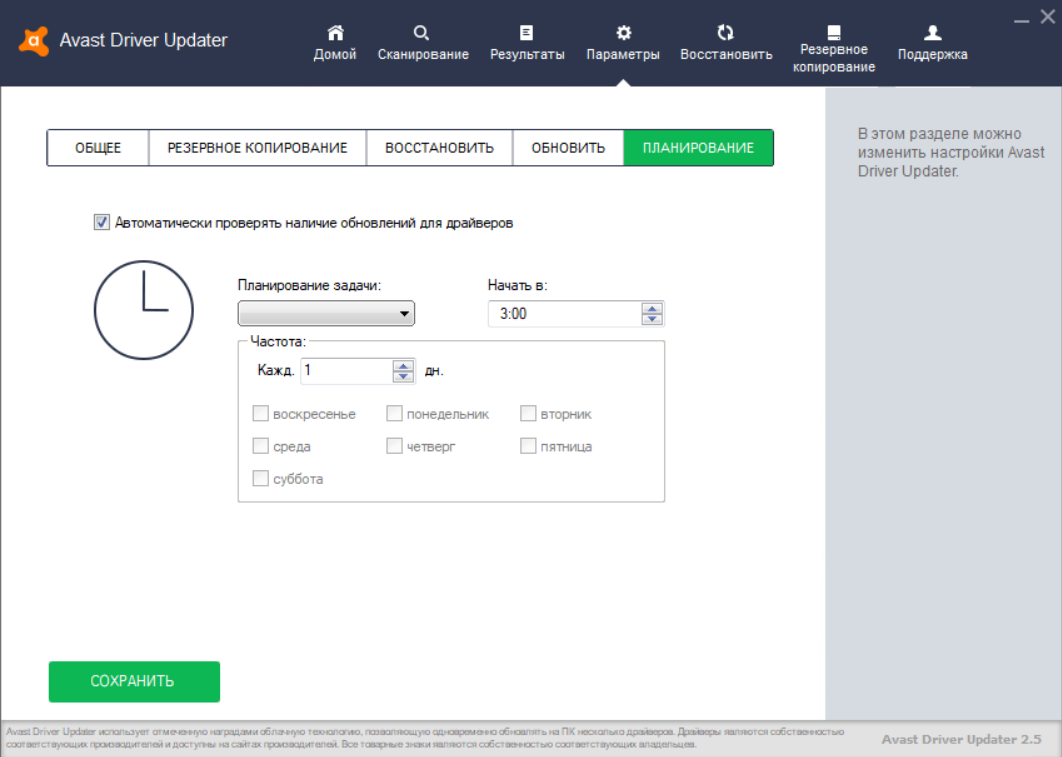The height and width of the screenshot is (757, 1062).
Task: Check the воскресенье checkbox
Action: pyautogui.click(x=261, y=413)
